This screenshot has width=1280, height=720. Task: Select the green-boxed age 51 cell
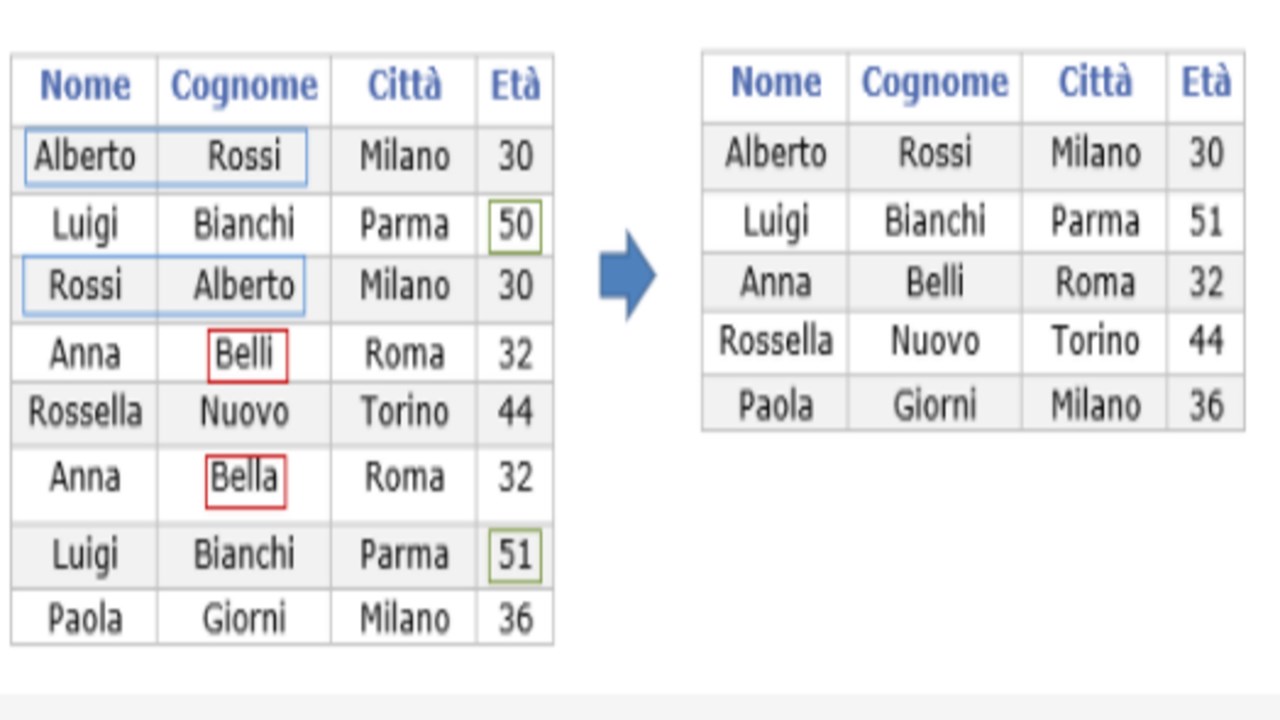[x=515, y=555]
